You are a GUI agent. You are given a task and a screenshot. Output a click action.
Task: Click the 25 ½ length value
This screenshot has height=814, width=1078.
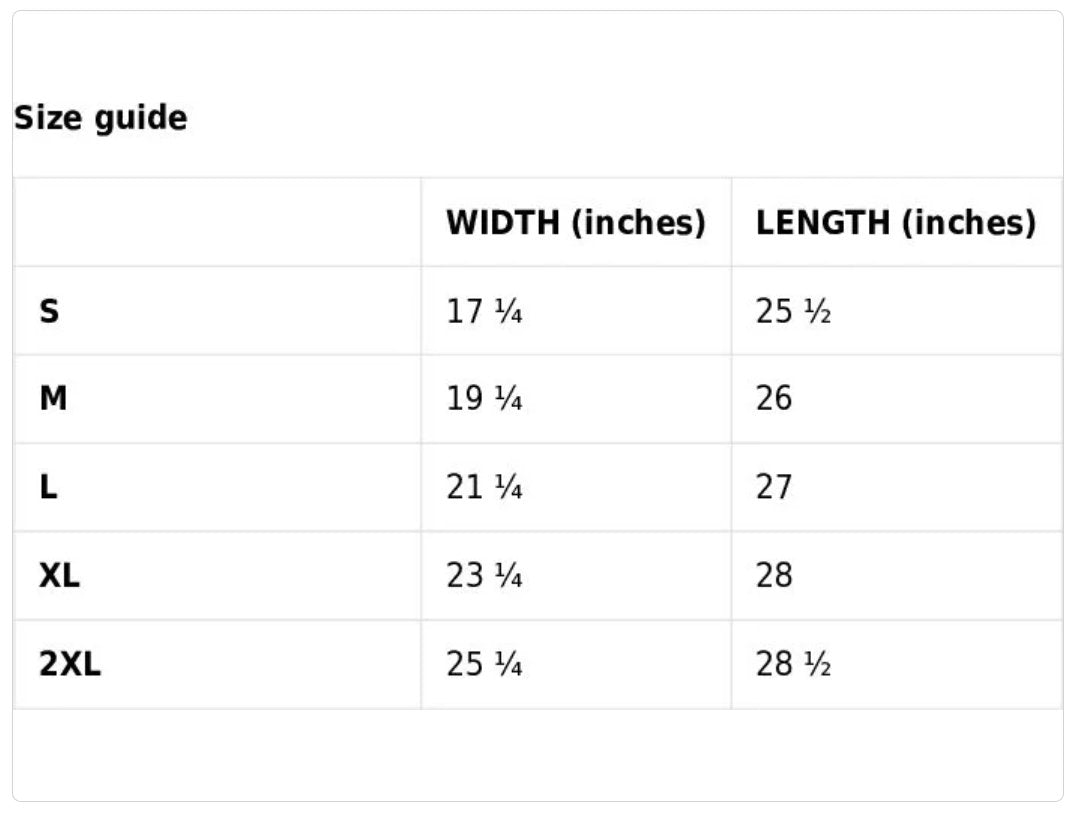[794, 312]
